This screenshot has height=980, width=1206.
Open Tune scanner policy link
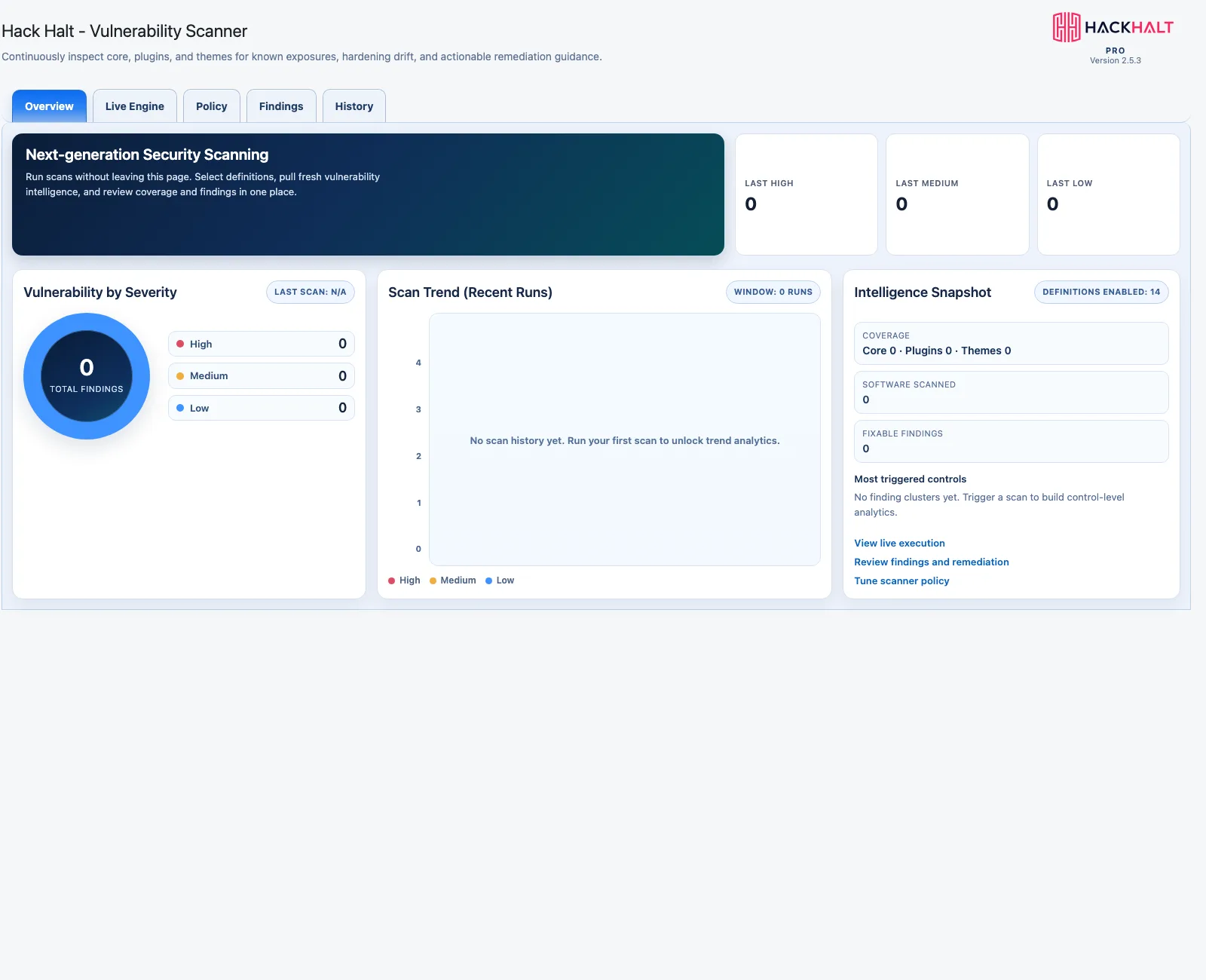(901, 580)
